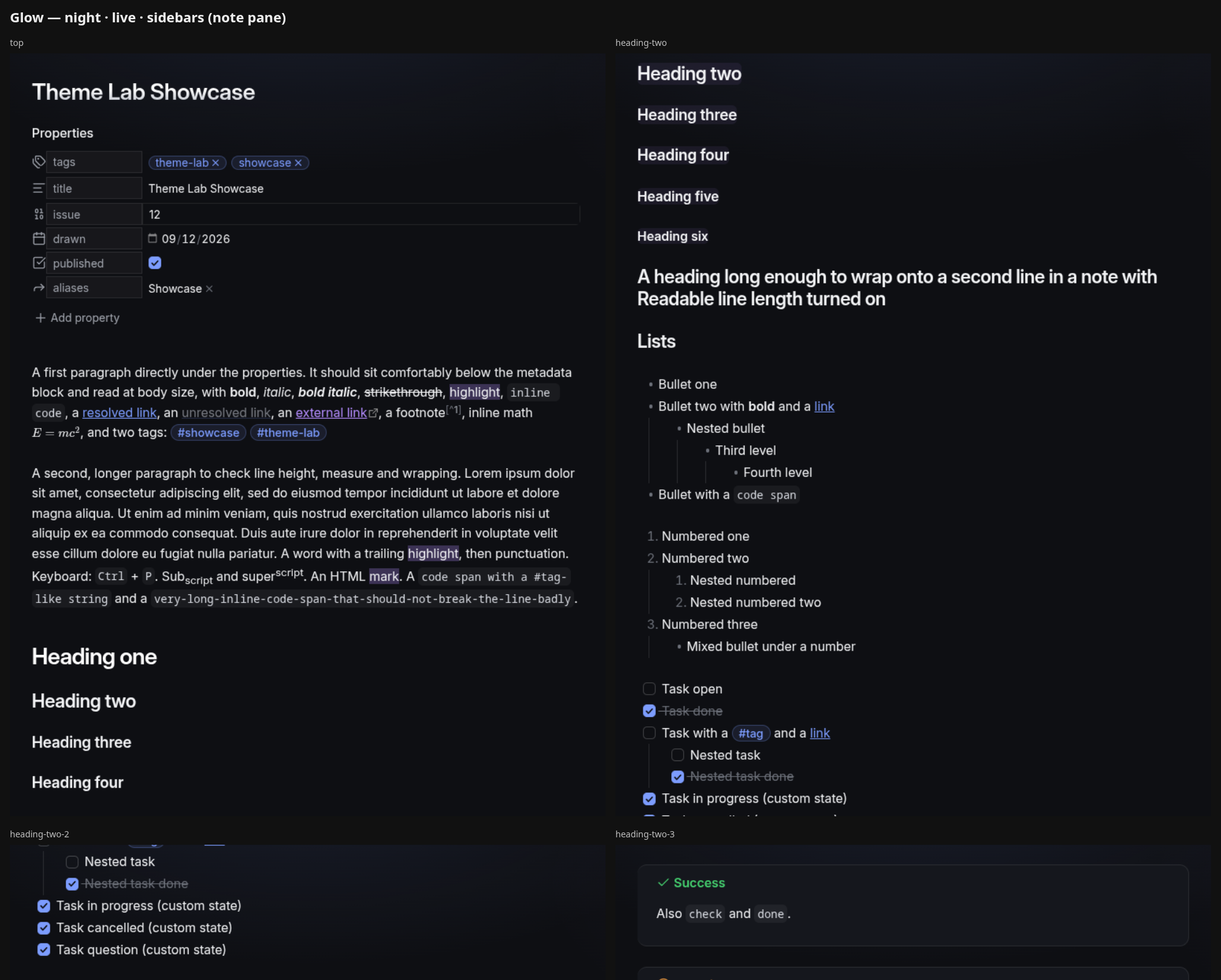
Task: Check the 'Task with a #tag' checkbox
Action: [650, 733]
